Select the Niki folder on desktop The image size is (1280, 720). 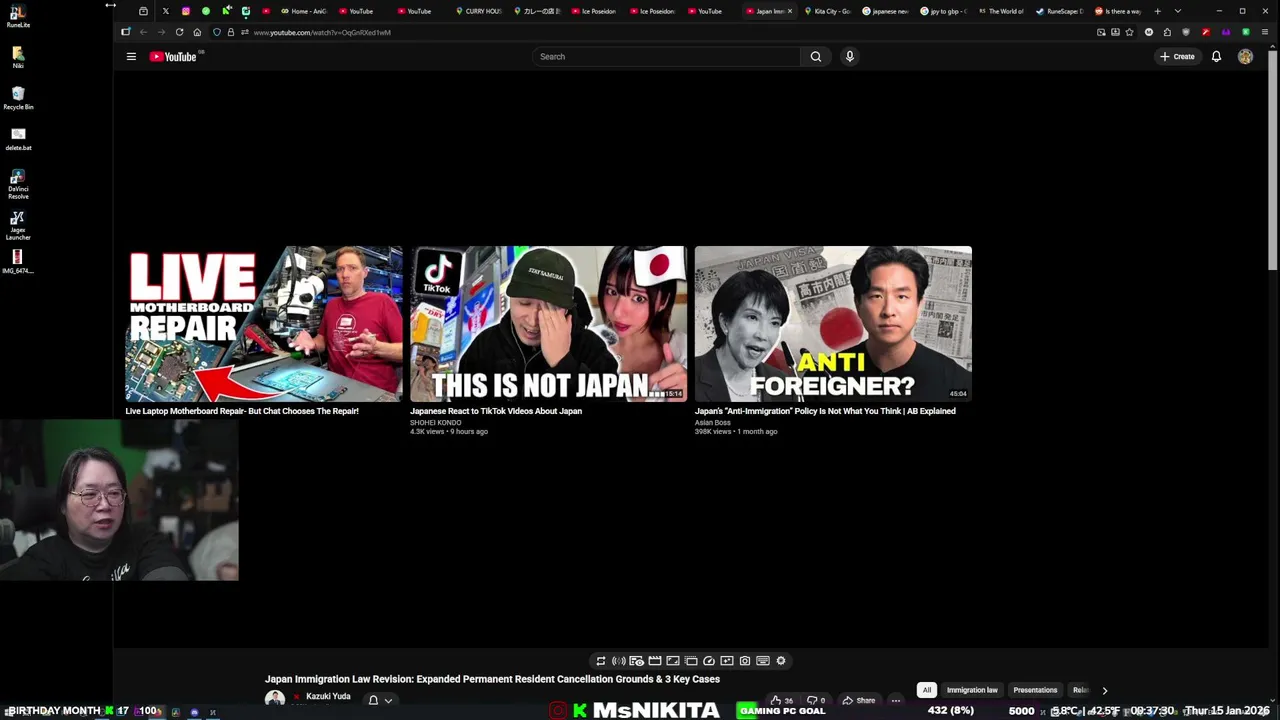pos(18,56)
